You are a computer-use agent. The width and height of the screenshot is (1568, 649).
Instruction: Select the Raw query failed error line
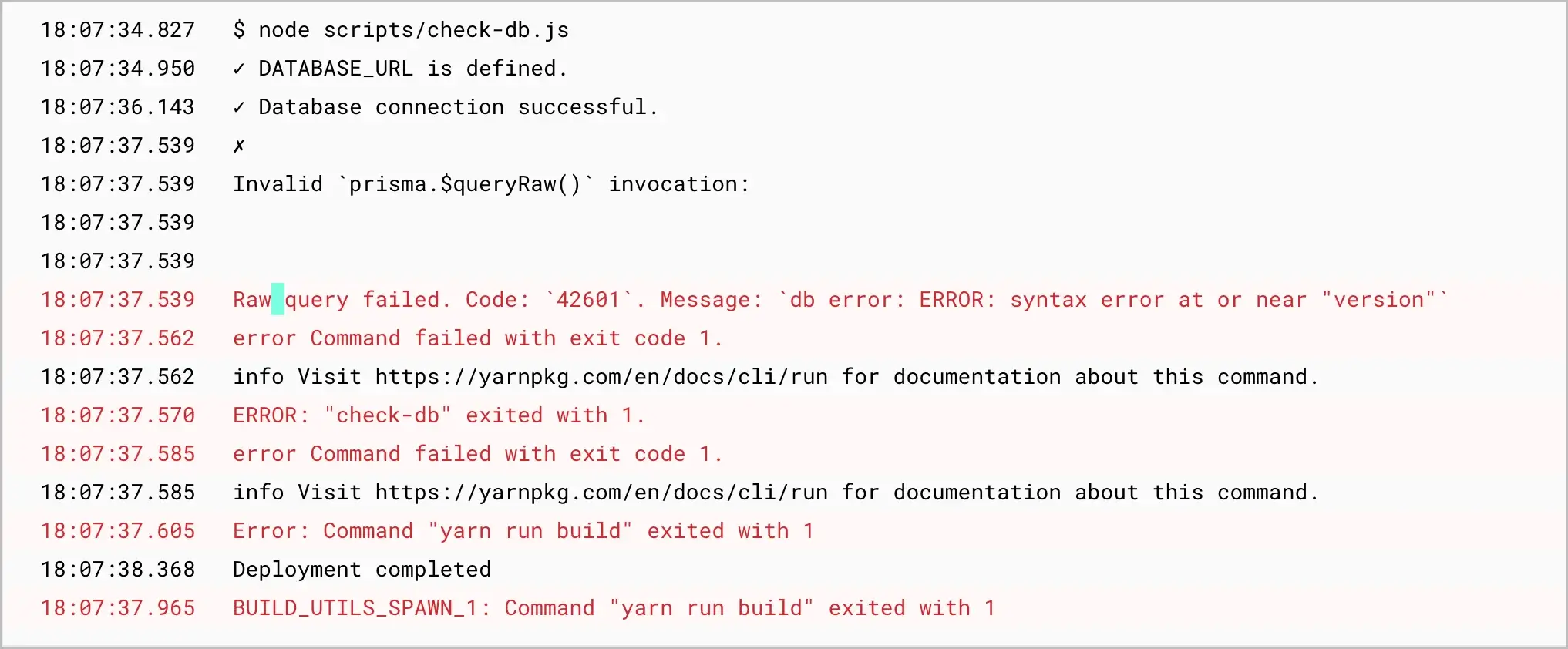tap(840, 300)
